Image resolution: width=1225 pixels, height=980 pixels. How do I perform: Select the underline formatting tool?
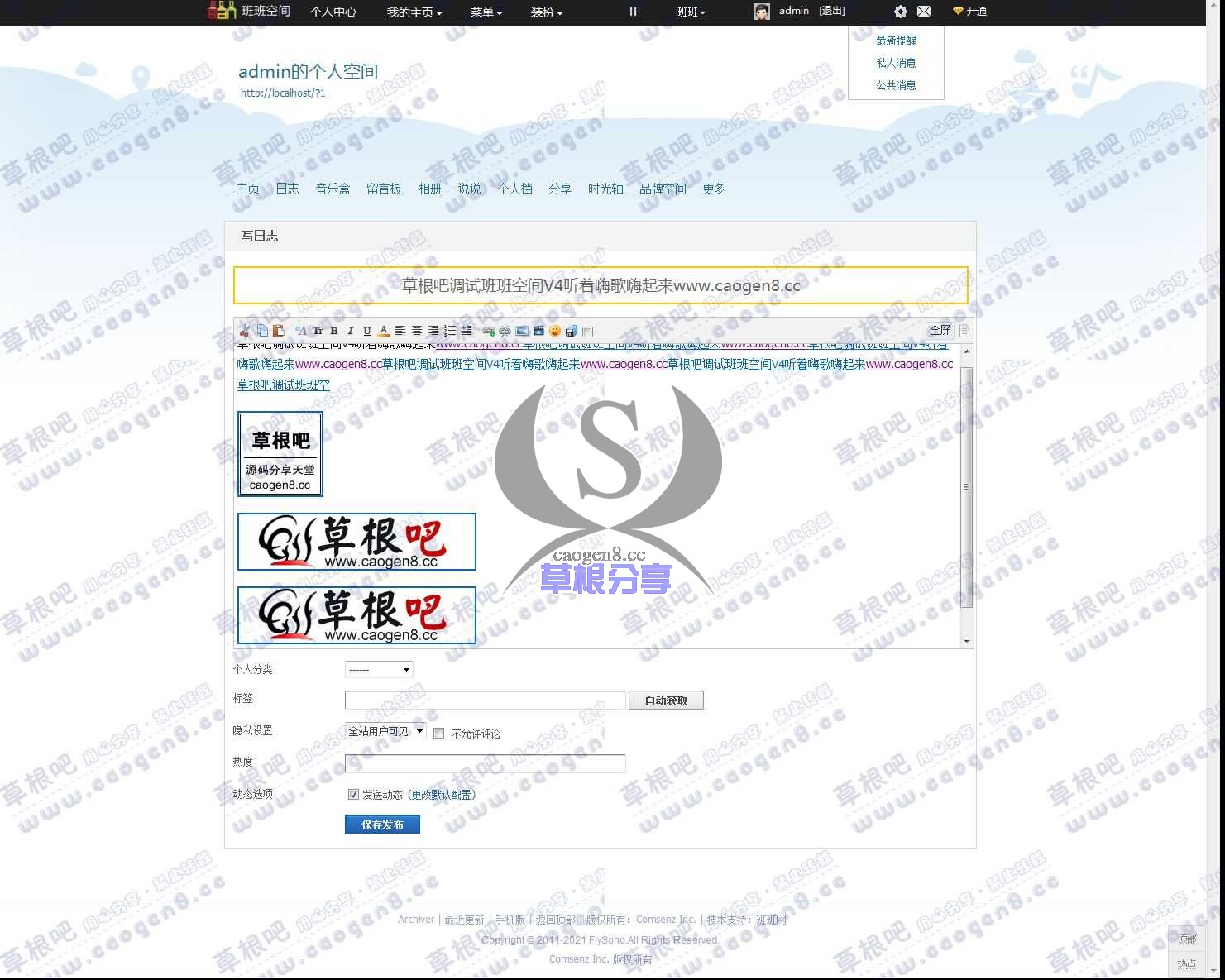point(367,331)
